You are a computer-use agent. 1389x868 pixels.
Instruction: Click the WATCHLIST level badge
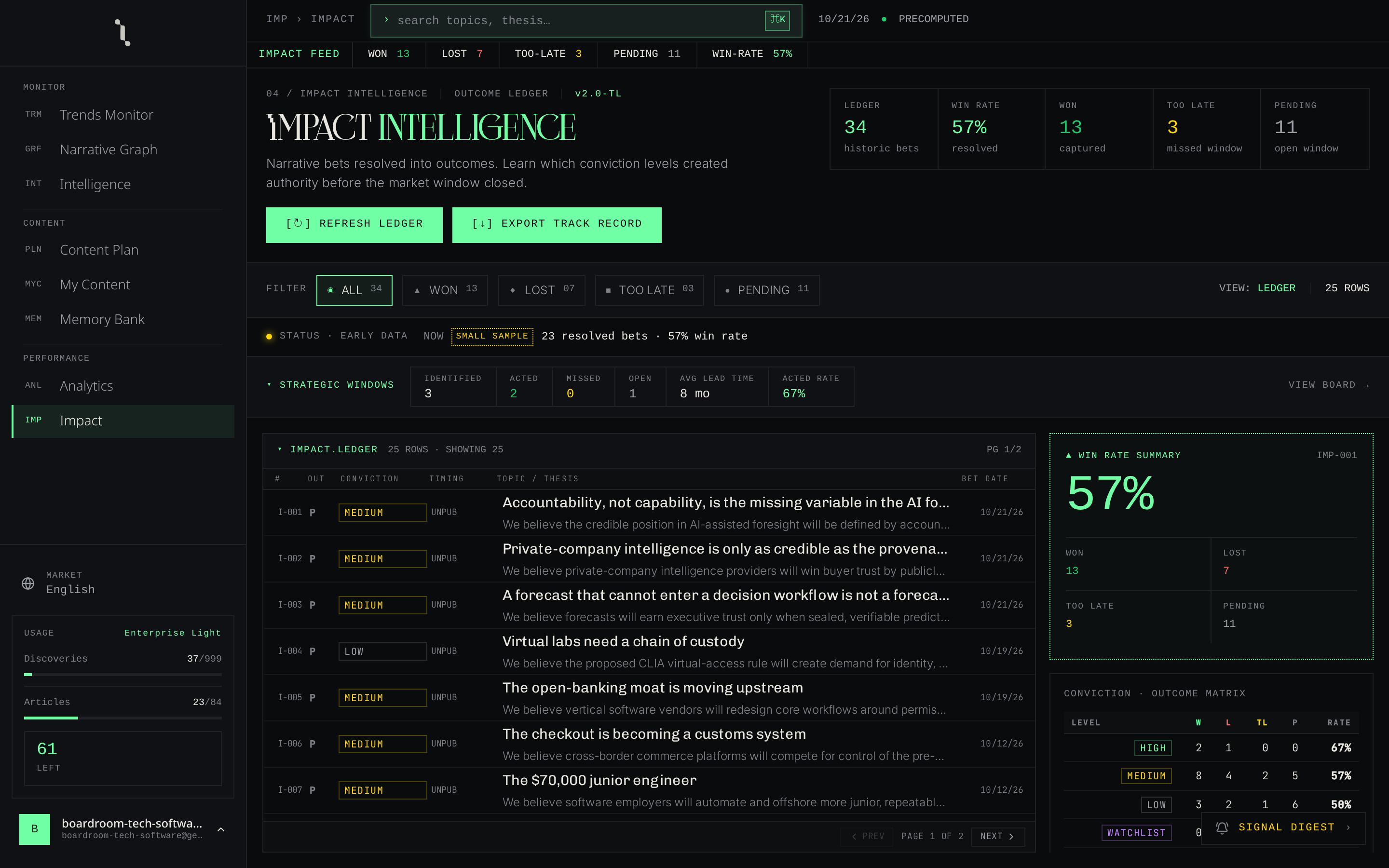point(1136,833)
